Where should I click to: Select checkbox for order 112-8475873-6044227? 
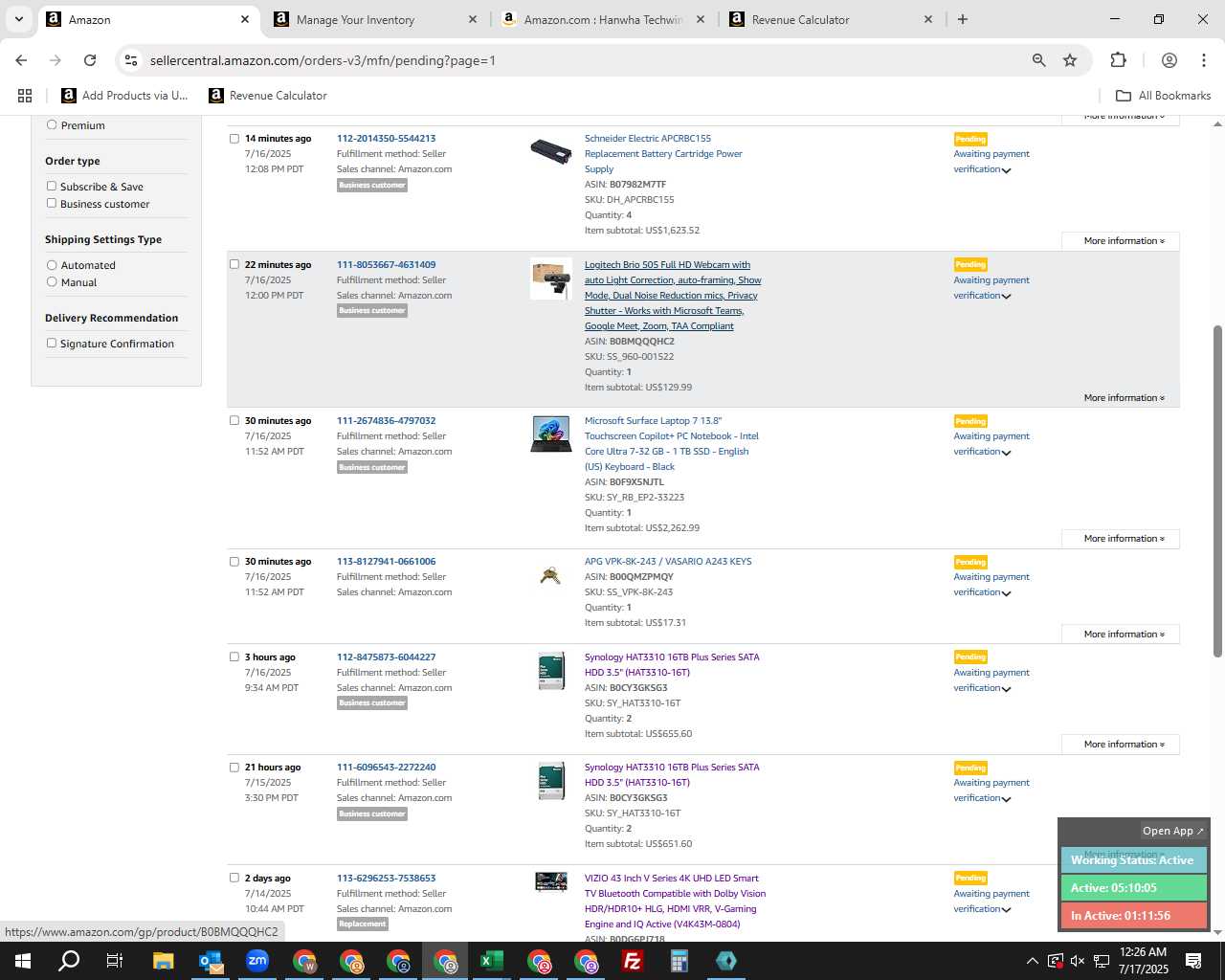click(x=234, y=657)
